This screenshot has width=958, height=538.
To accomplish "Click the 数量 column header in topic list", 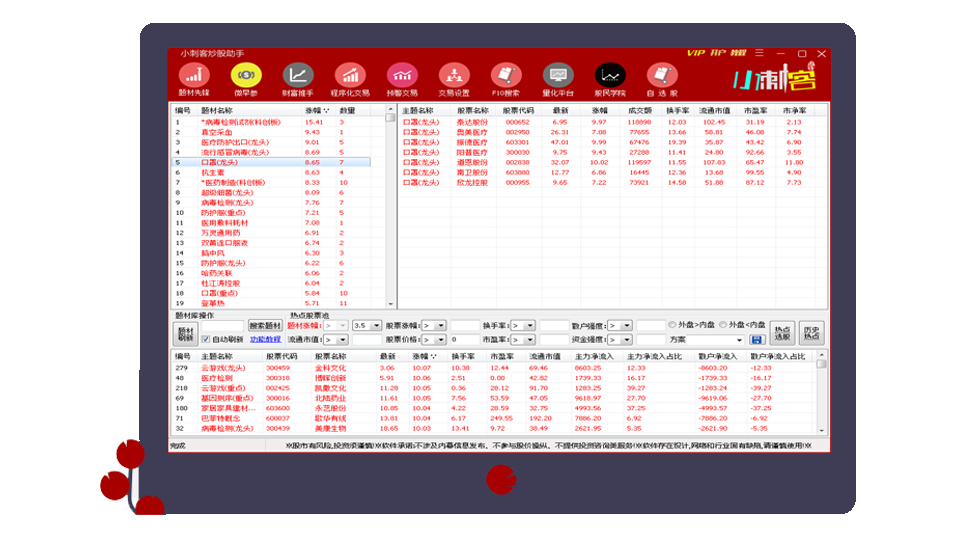I will pyautogui.click(x=347, y=111).
